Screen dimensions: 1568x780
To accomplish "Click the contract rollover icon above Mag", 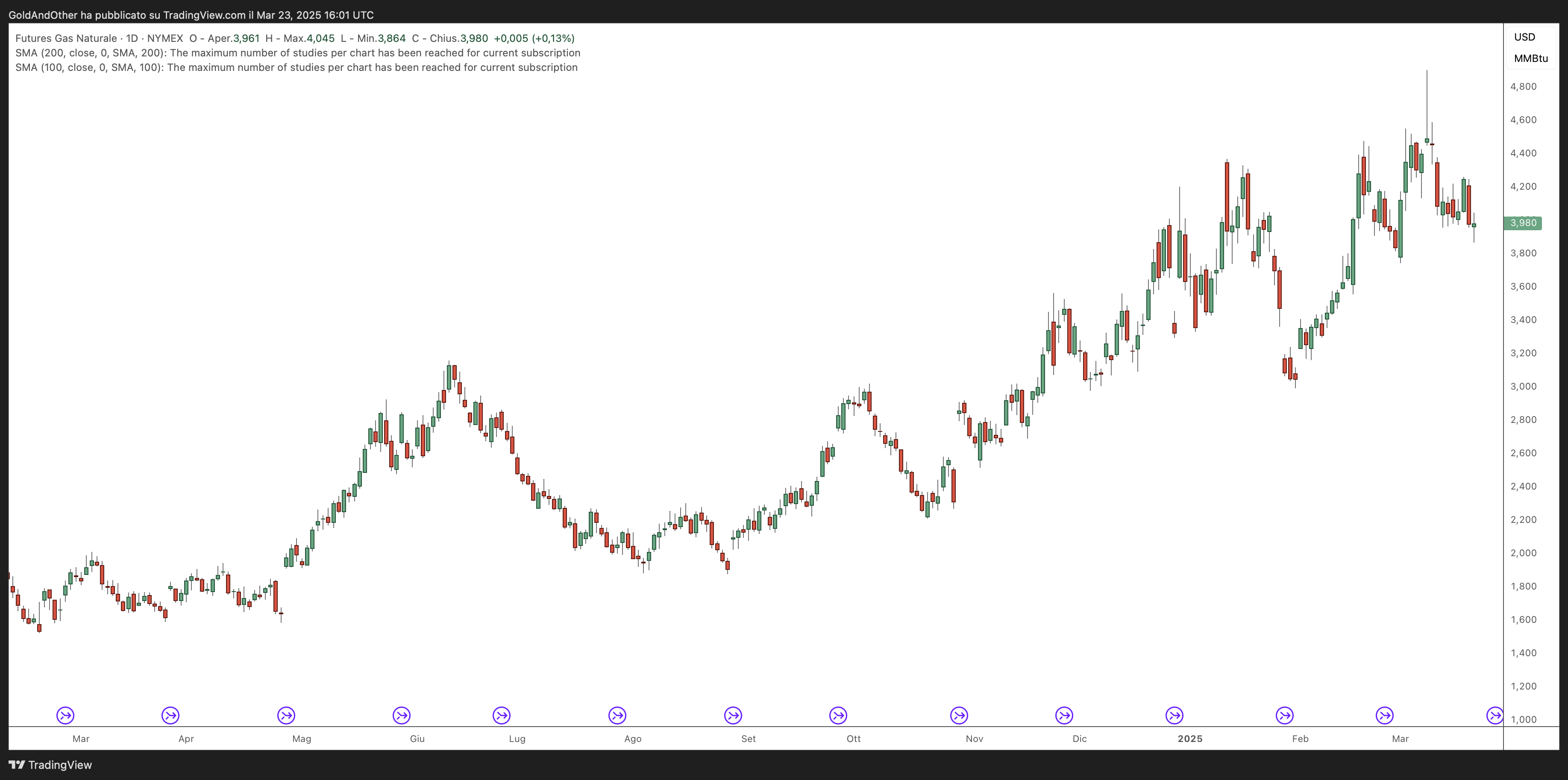I will tap(286, 715).
